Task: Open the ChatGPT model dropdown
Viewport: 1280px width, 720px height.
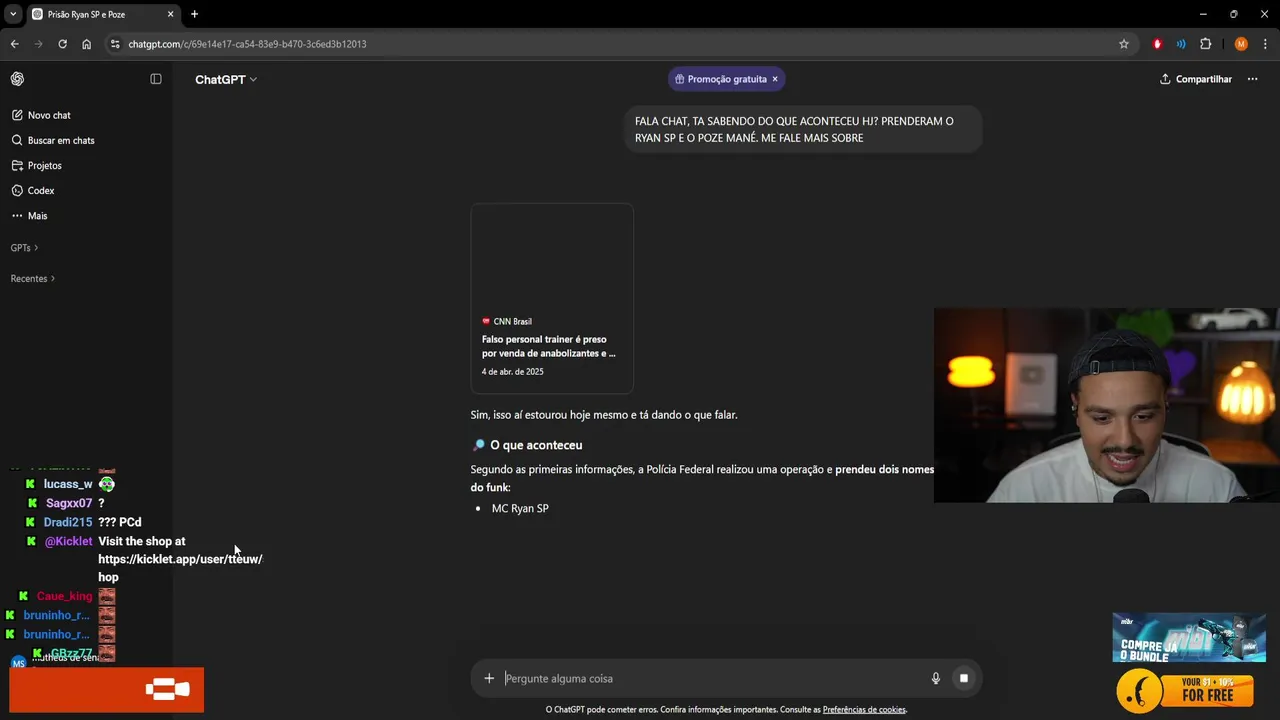Action: [x=226, y=79]
